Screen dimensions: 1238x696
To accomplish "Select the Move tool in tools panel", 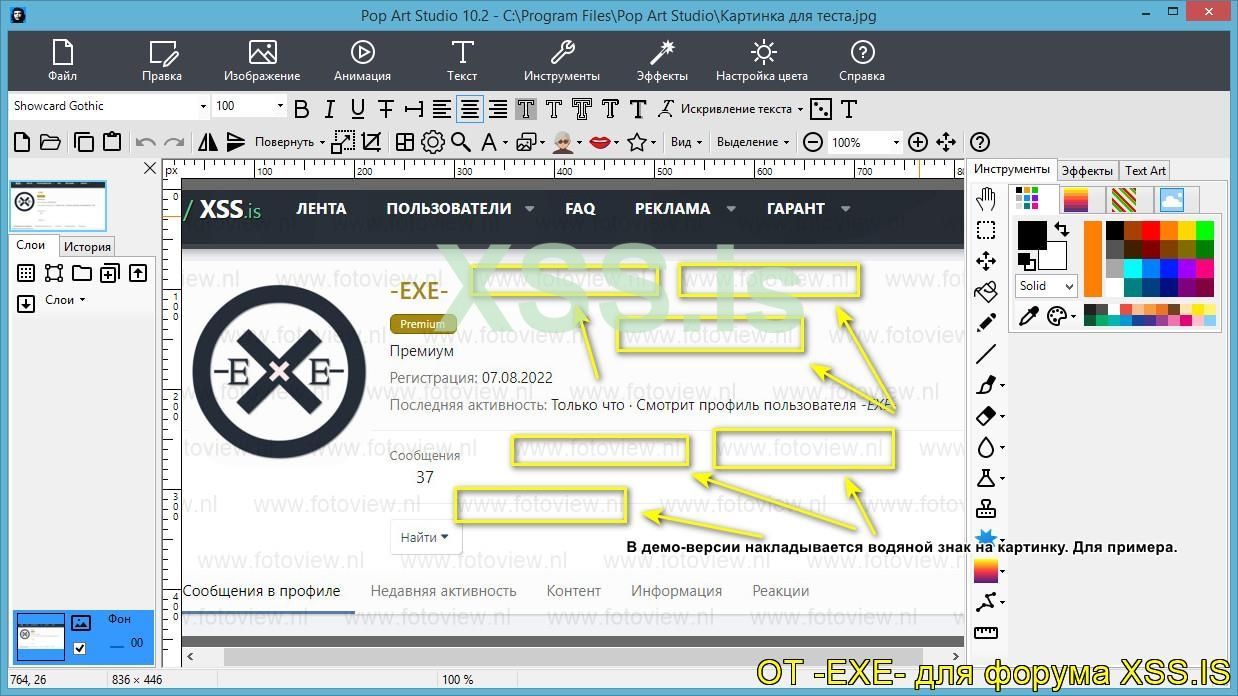I will coord(986,261).
